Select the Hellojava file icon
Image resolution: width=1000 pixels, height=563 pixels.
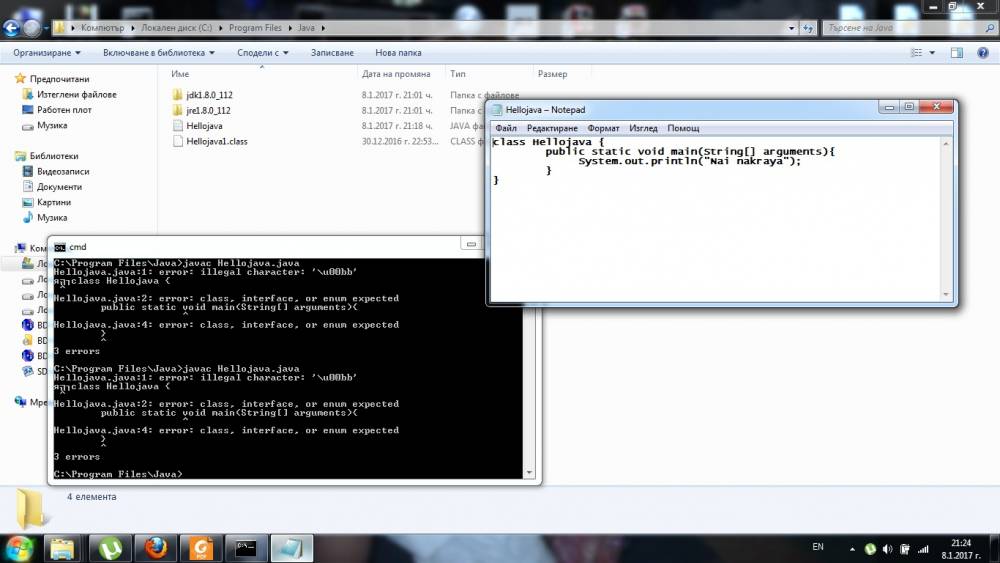click(178, 126)
